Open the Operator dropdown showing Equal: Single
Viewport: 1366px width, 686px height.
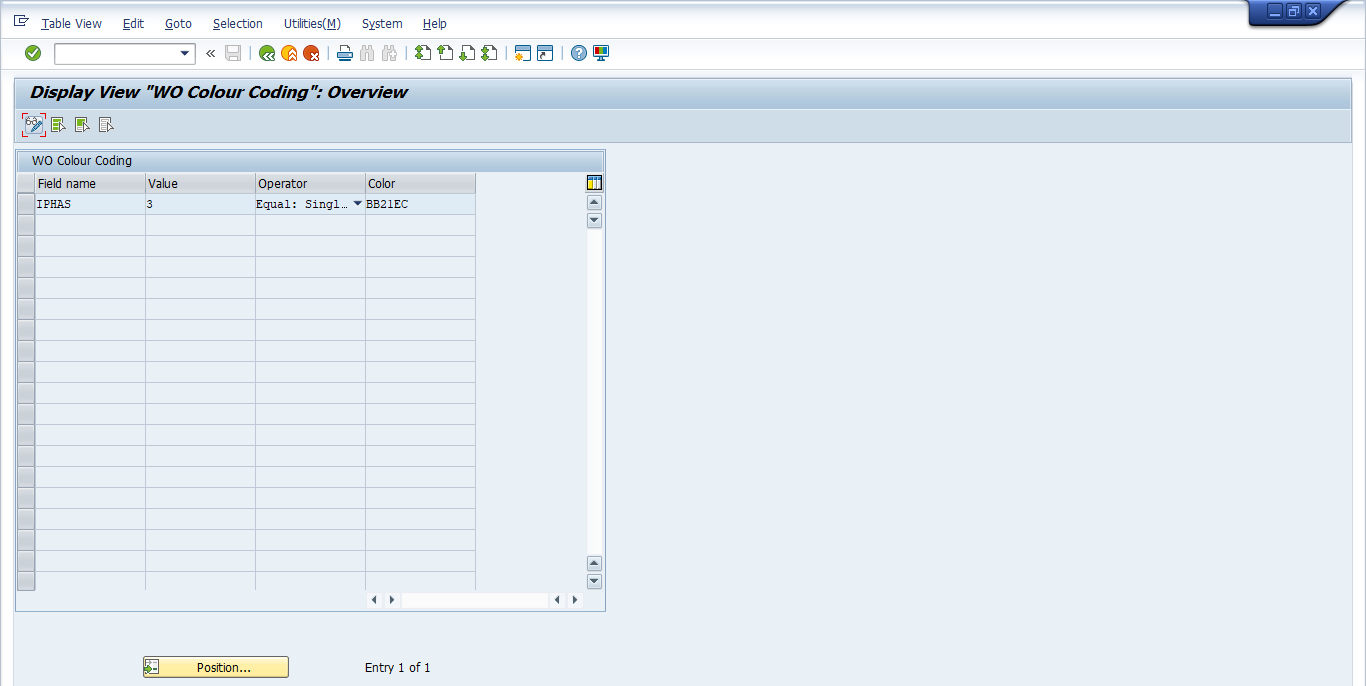click(x=357, y=203)
